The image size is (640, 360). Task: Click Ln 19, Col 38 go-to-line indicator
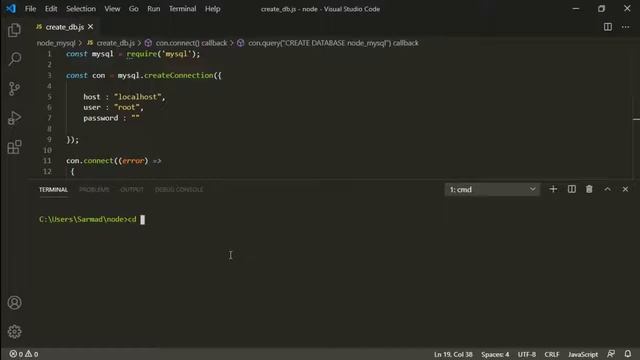pos(453,354)
